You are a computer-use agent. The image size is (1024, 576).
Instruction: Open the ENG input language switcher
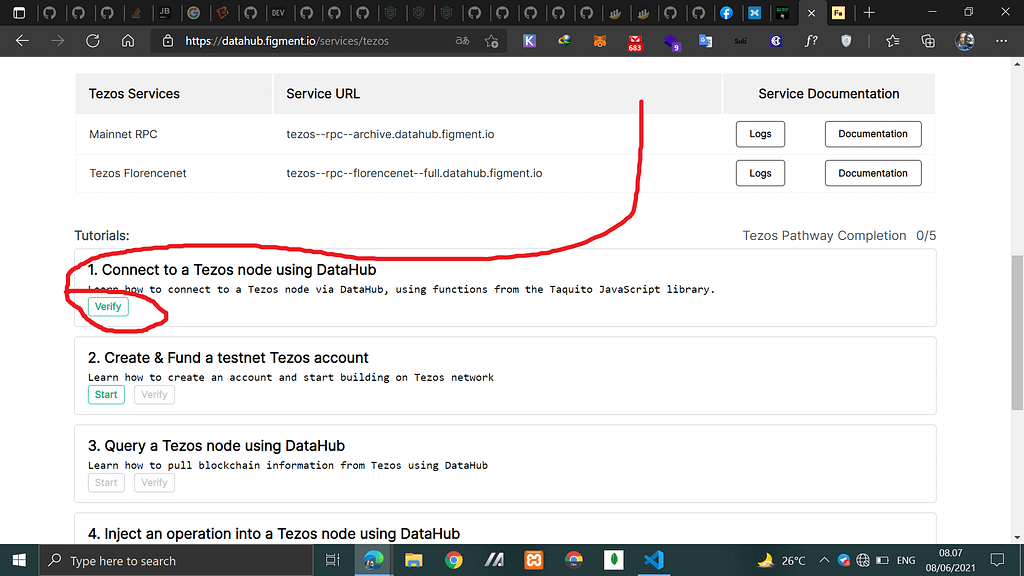point(905,560)
